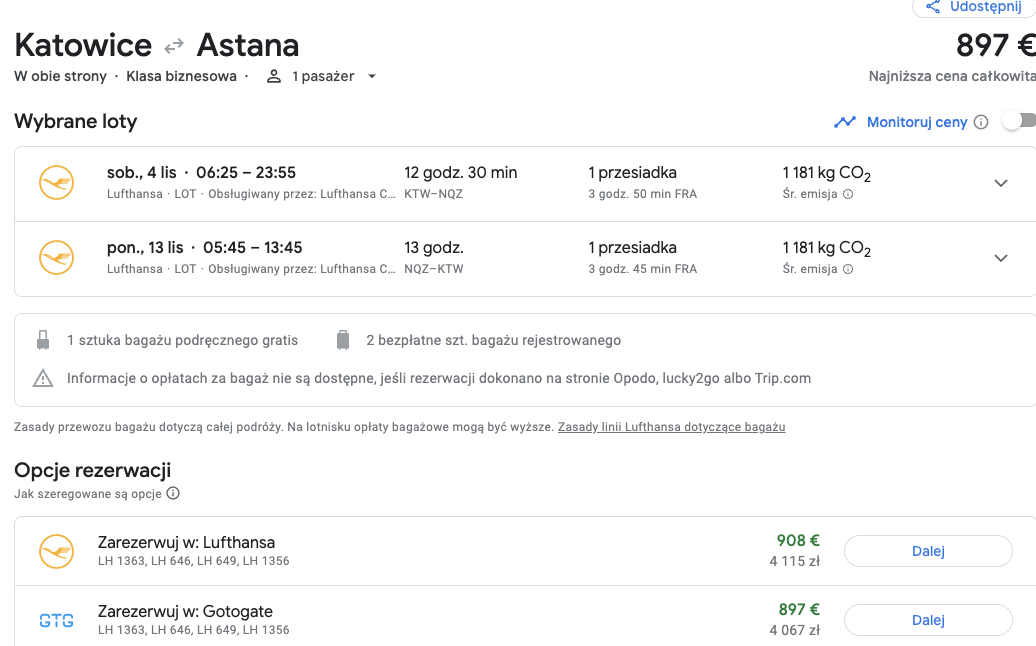Click the Gotogate GTG logo

pos(56,620)
